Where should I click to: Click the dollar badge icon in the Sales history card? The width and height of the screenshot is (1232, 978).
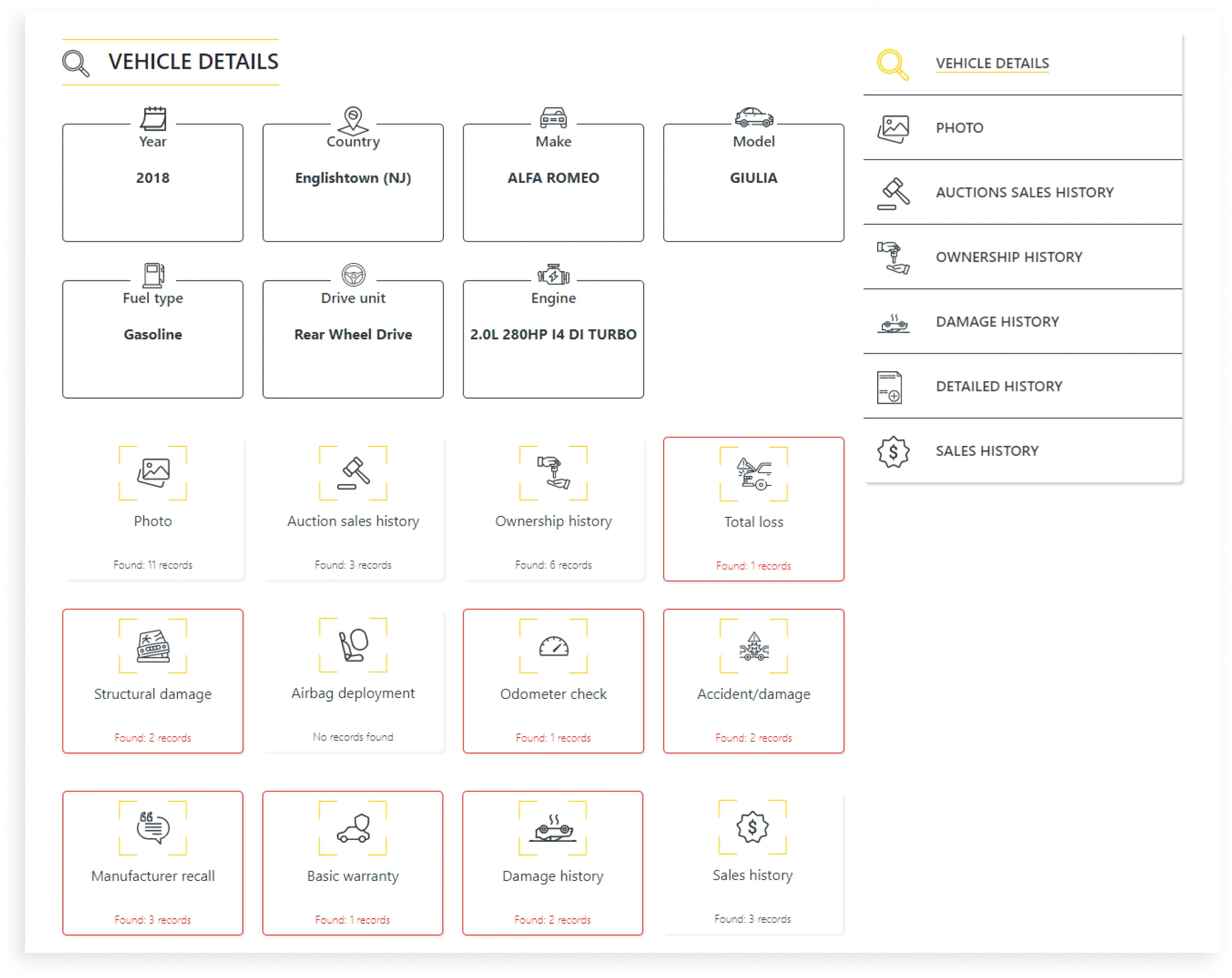753,827
